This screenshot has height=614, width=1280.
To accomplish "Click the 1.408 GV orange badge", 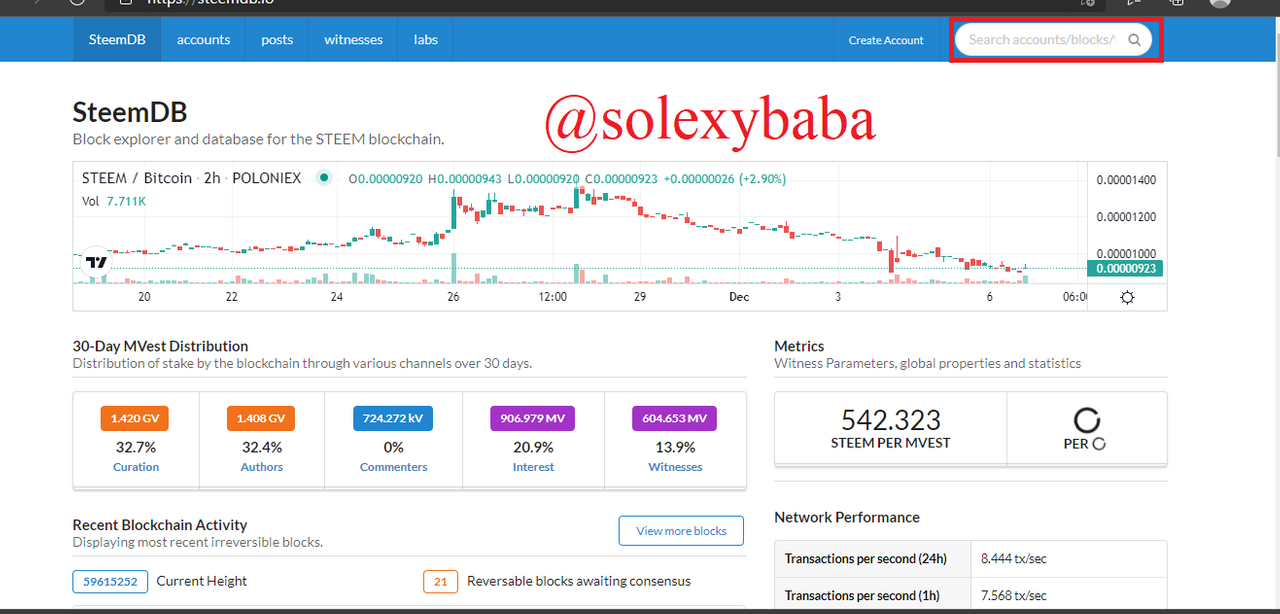I will [x=261, y=418].
